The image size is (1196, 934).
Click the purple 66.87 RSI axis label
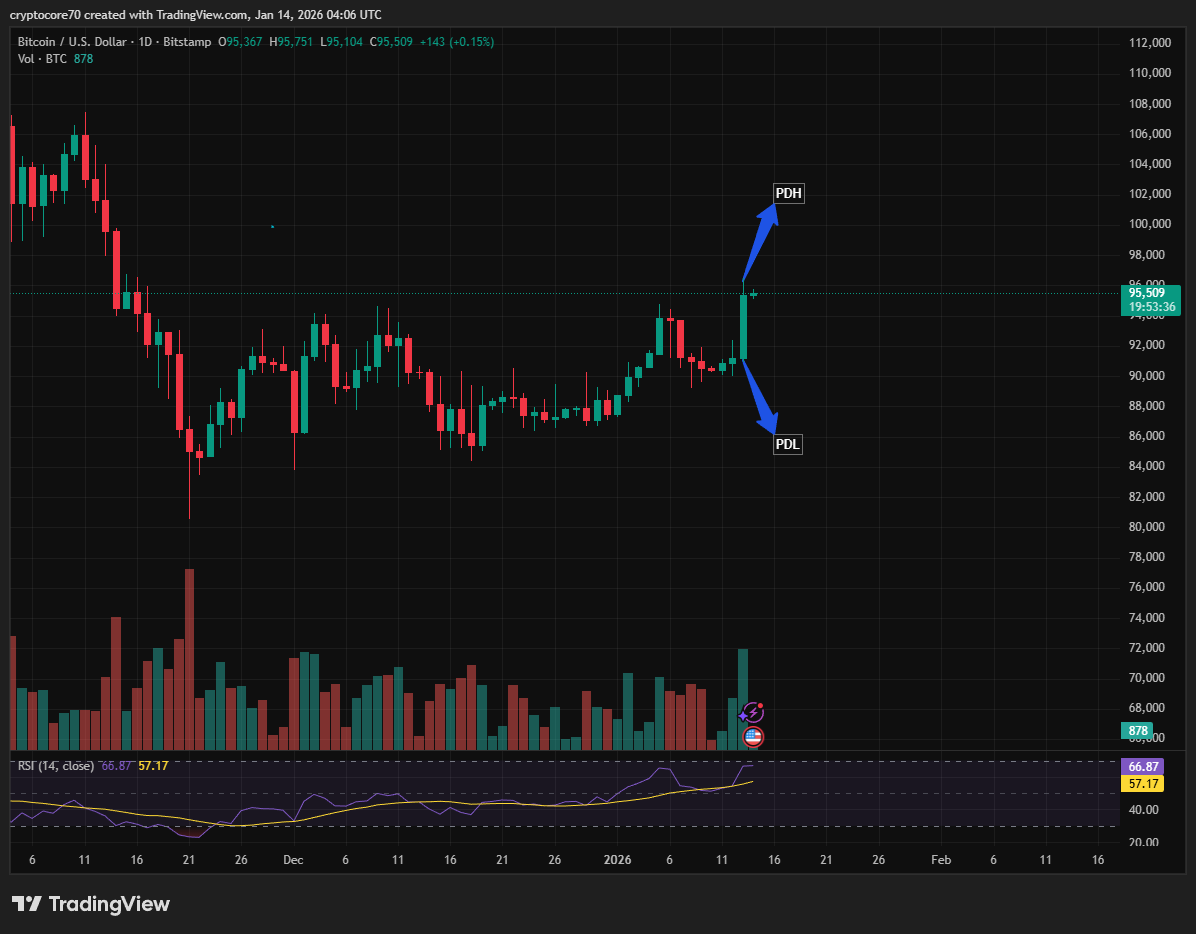pos(1143,767)
